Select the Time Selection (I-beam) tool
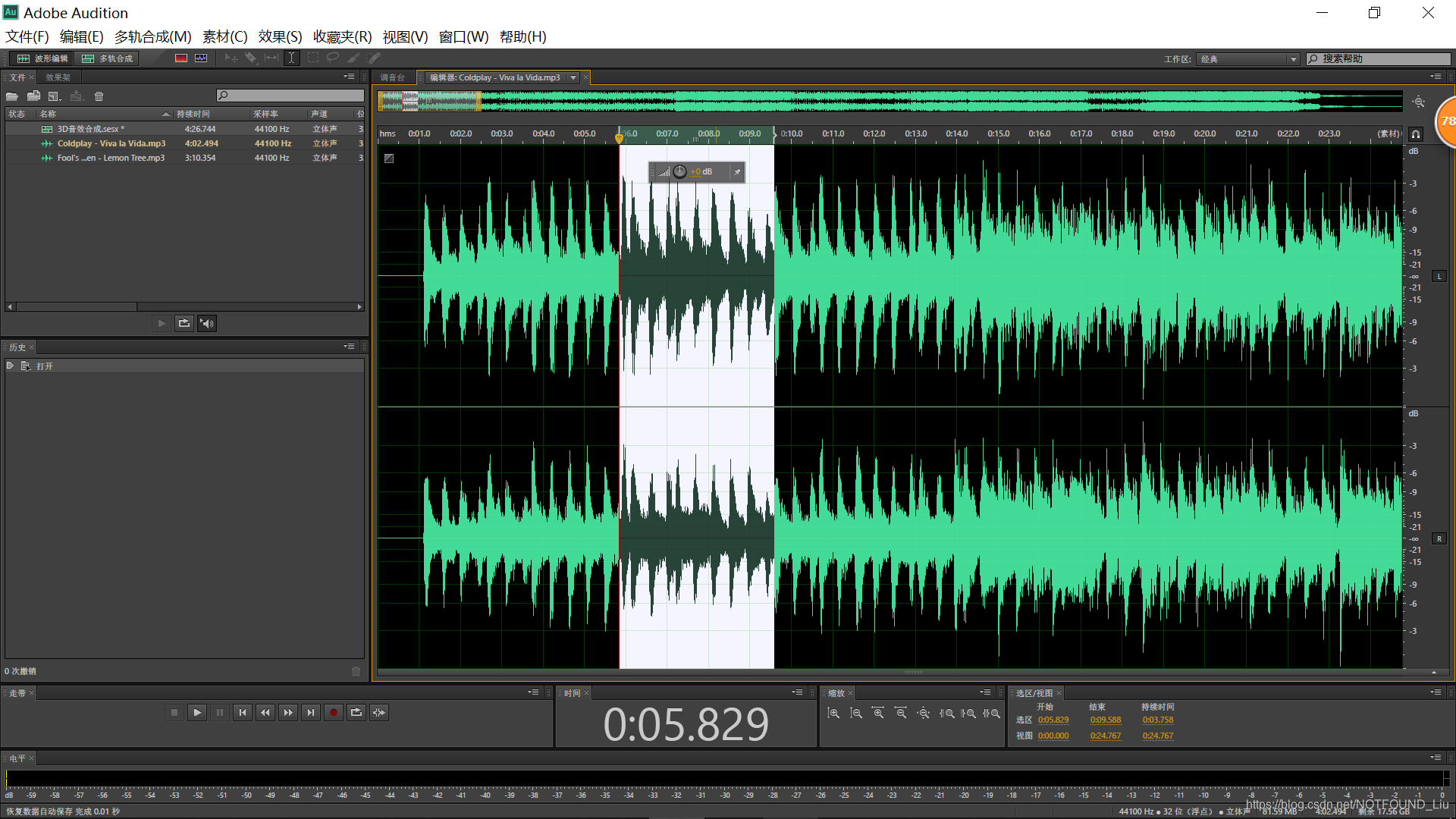 [x=291, y=58]
